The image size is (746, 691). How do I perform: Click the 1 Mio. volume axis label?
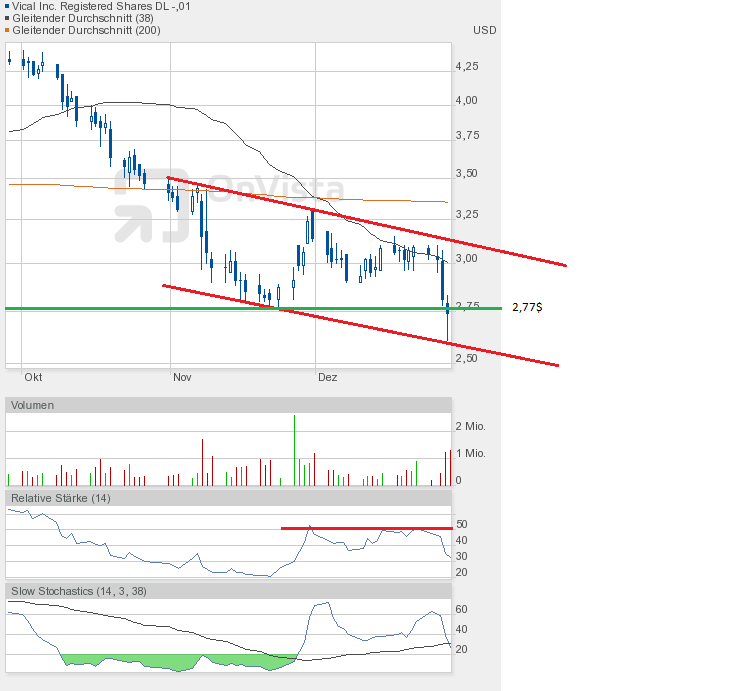point(470,454)
